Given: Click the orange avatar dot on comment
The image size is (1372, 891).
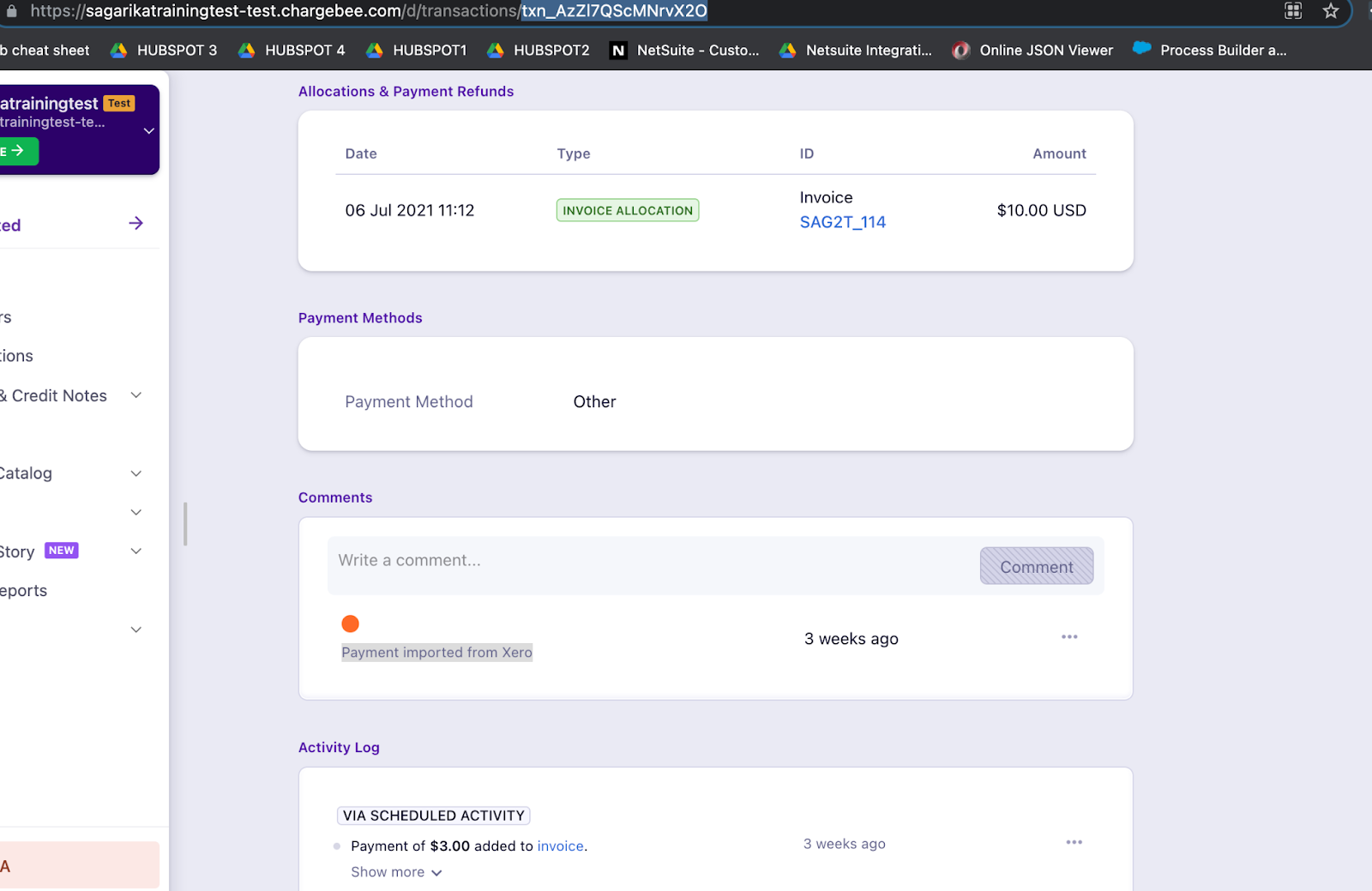Looking at the screenshot, I should pyautogui.click(x=350, y=623).
